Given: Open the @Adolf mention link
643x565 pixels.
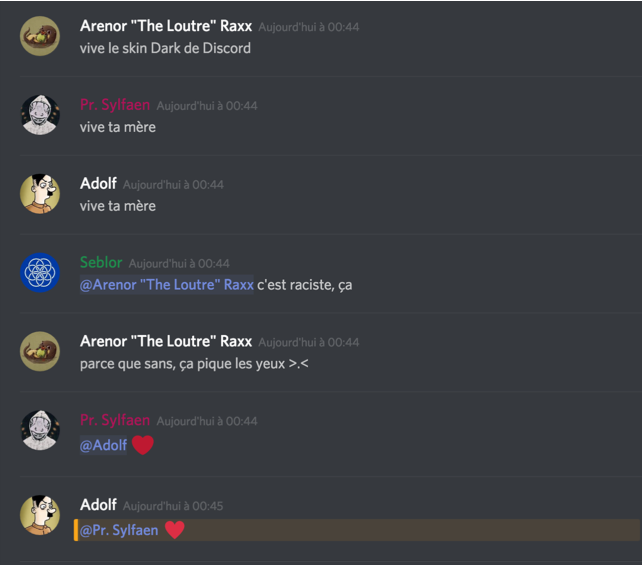Looking at the screenshot, I should [x=103, y=445].
